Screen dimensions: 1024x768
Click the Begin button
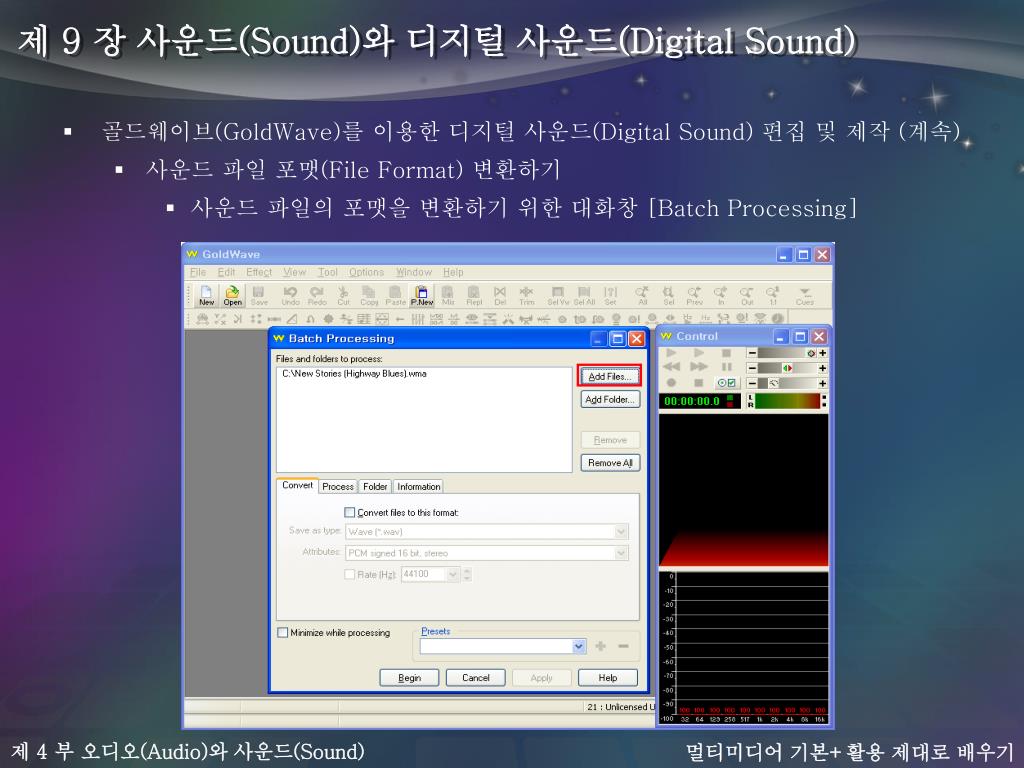click(x=409, y=678)
